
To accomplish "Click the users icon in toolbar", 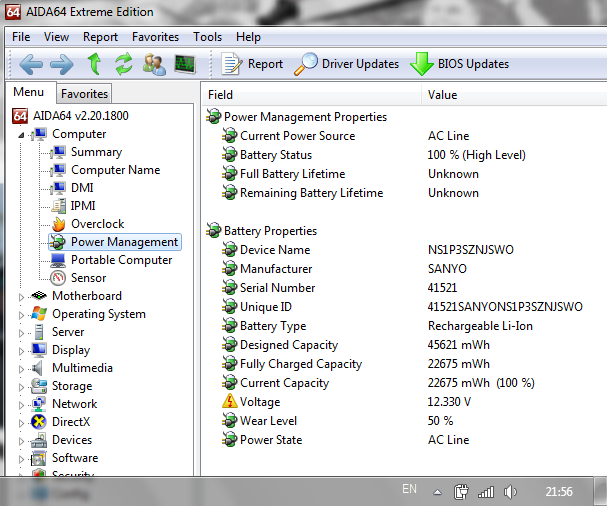I will coord(154,64).
